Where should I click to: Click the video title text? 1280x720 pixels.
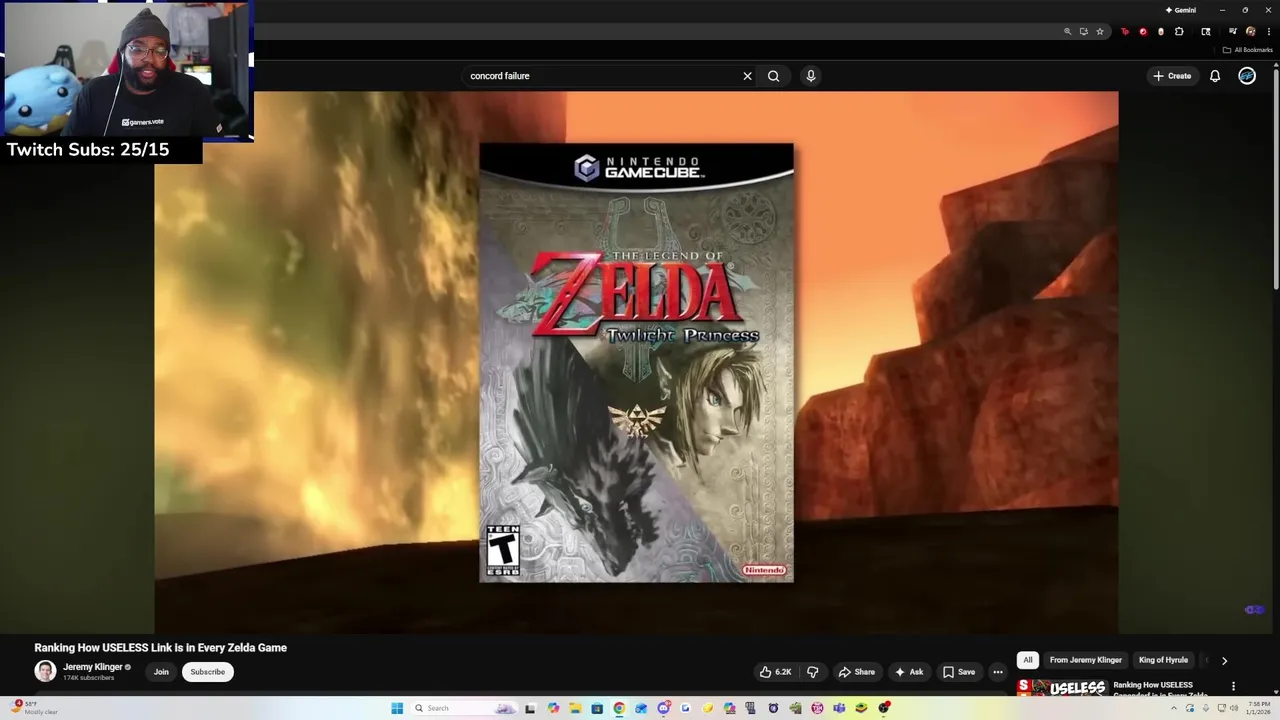[x=161, y=648]
